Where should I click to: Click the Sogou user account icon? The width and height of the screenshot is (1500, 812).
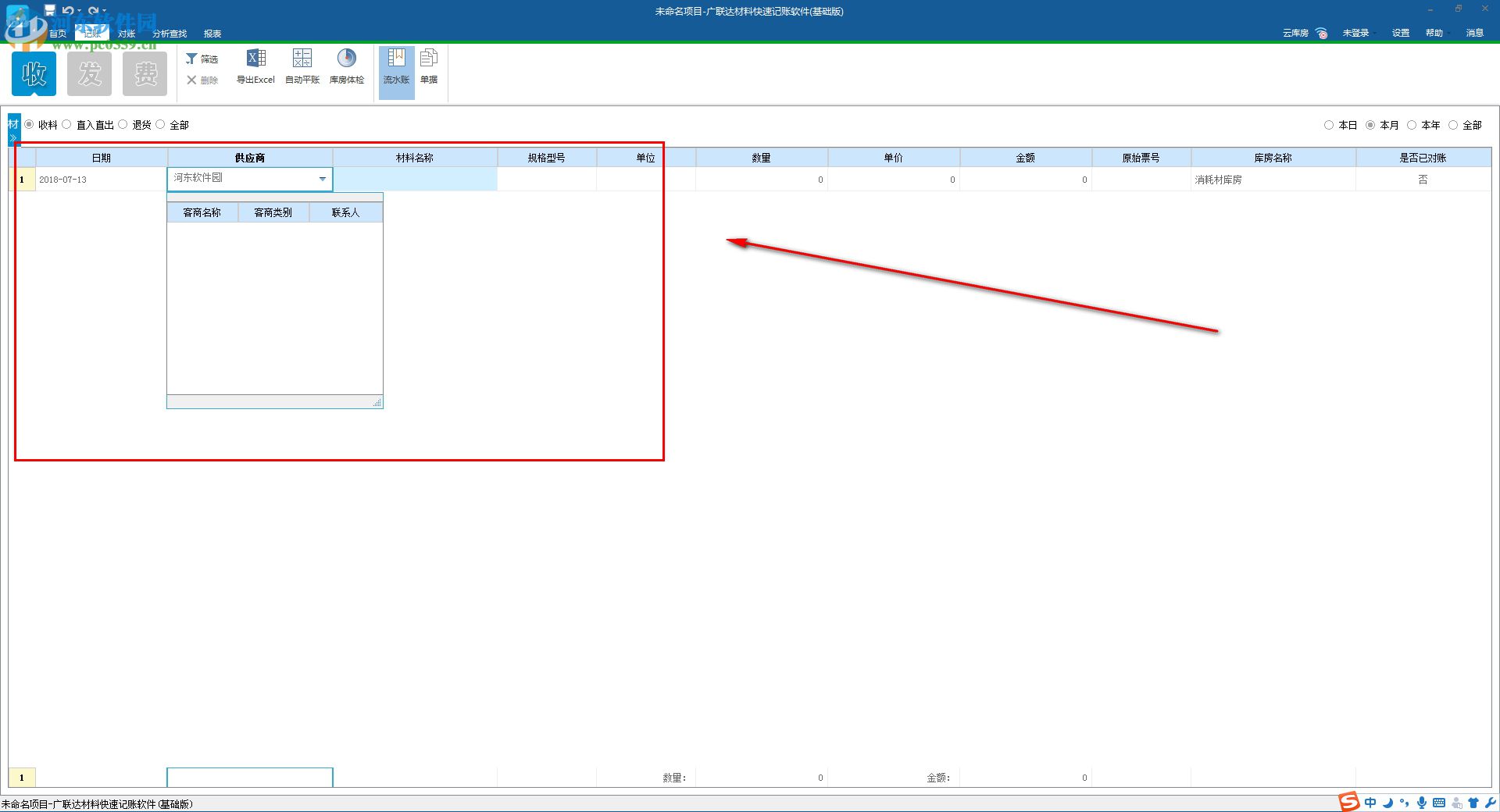coord(1457,803)
